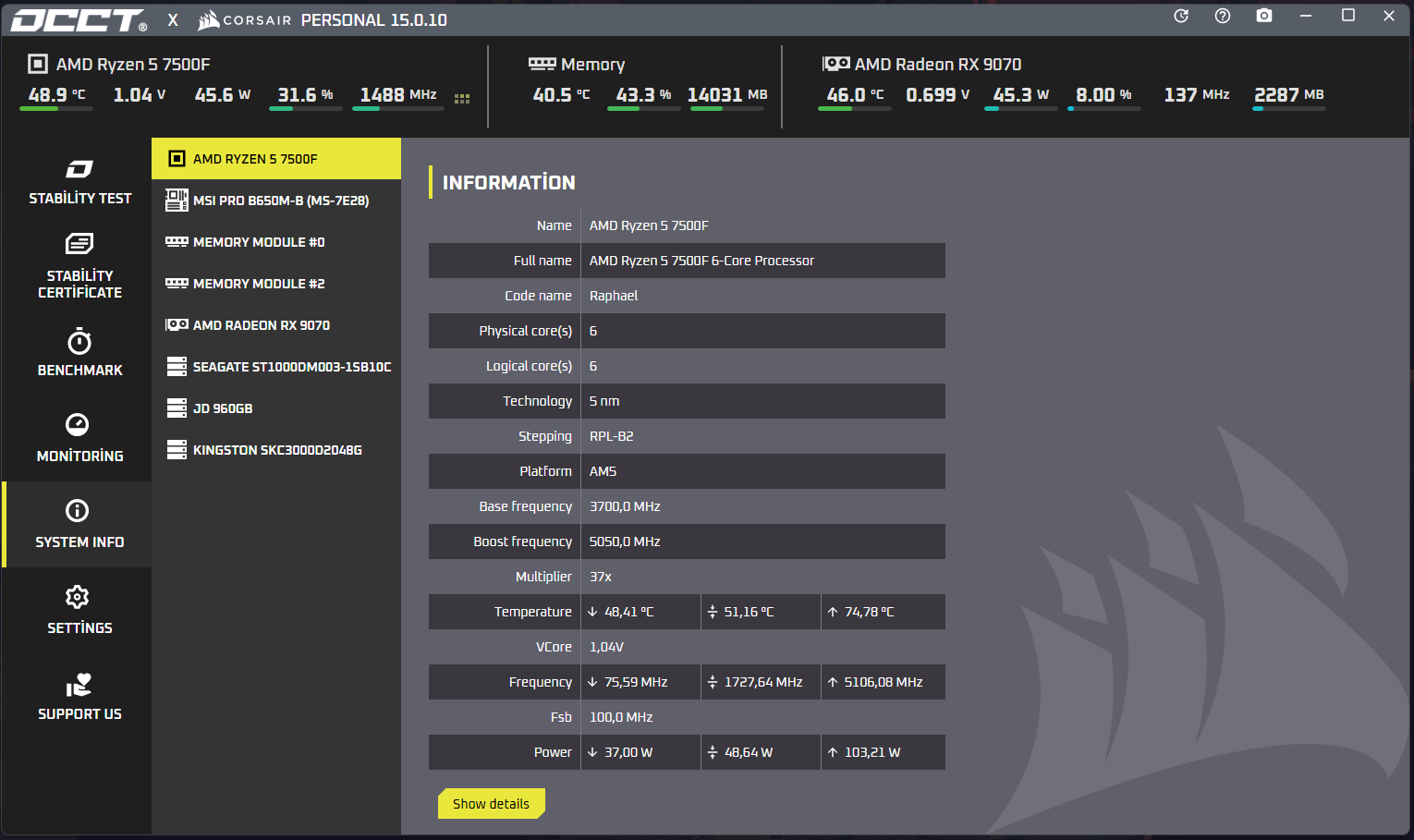
Task: Click the refresh update icon in title bar
Action: pyautogui.click(x=1181, y=16)
